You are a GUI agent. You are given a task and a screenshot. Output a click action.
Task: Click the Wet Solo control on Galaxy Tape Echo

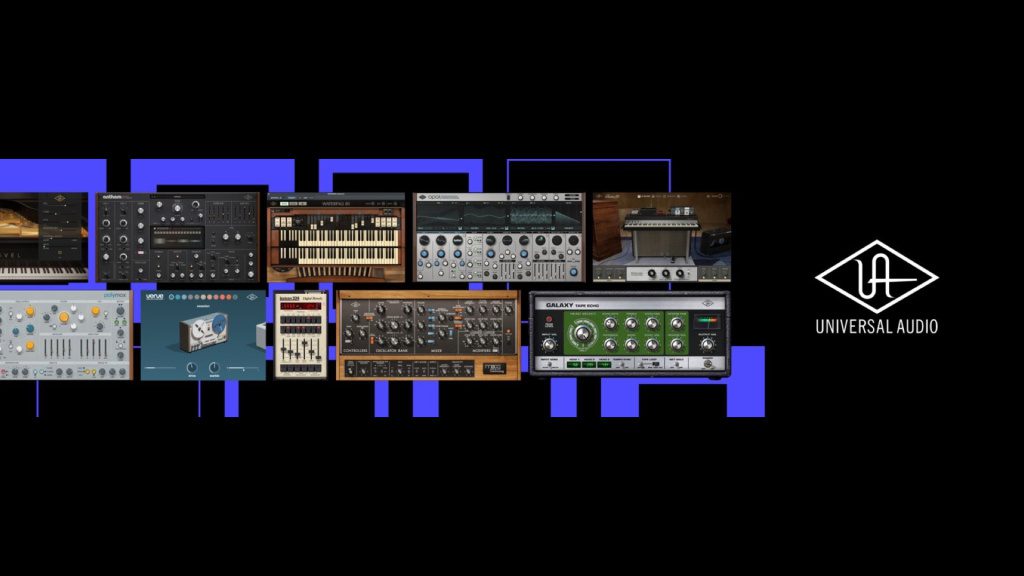[678, 363]
